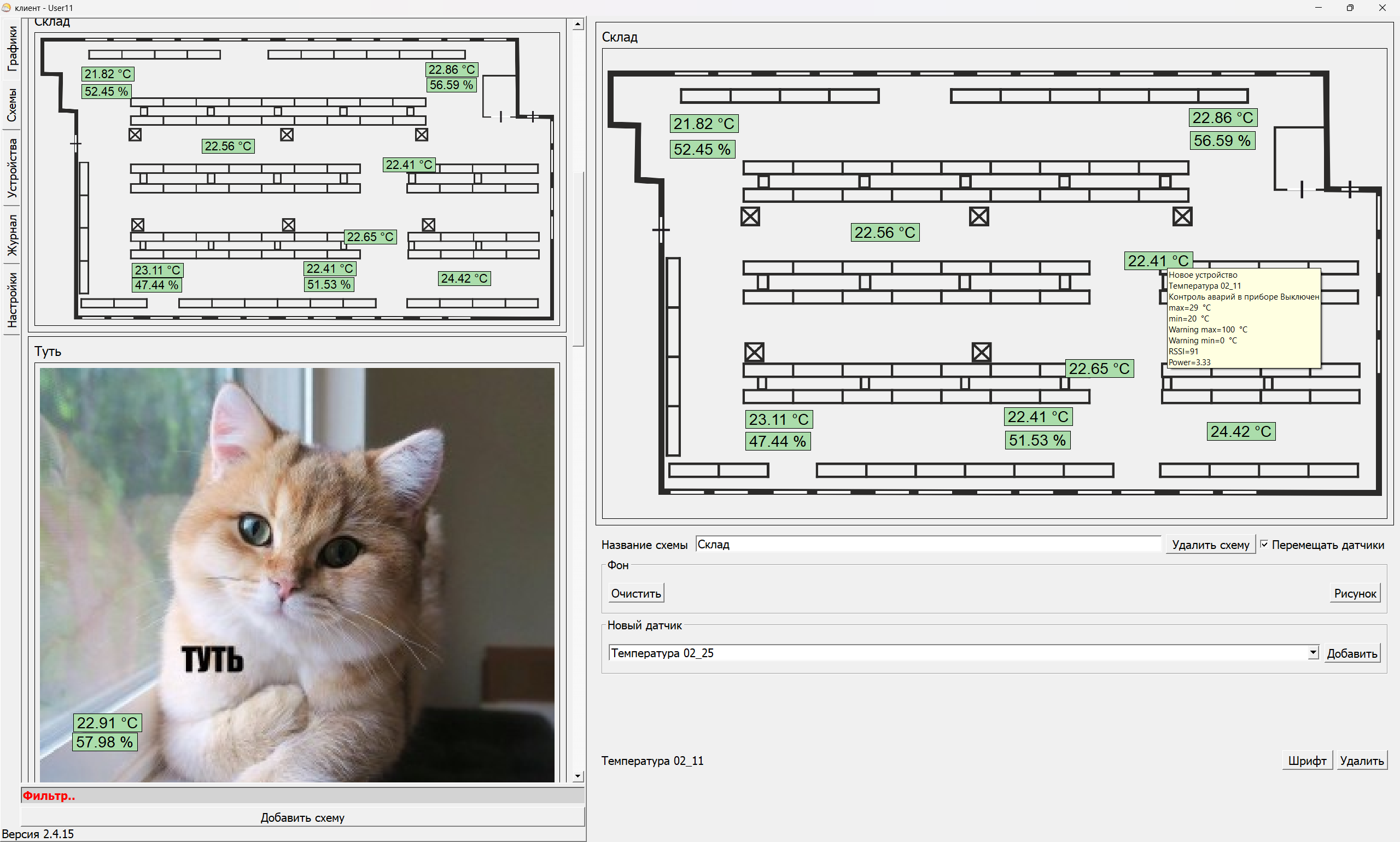Click the Удалить sensor button

1361,761
